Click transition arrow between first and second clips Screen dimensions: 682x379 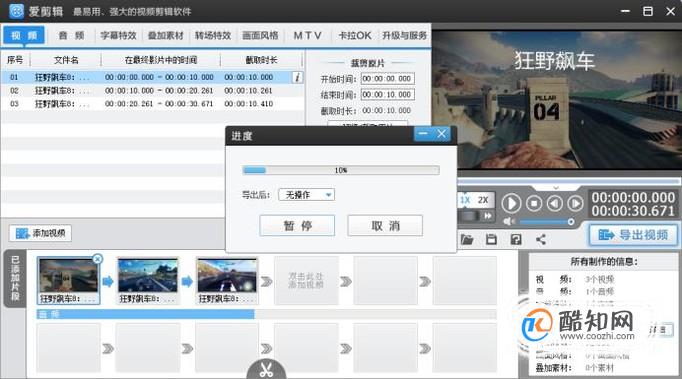pyautogui.click(x=108, y=282)
